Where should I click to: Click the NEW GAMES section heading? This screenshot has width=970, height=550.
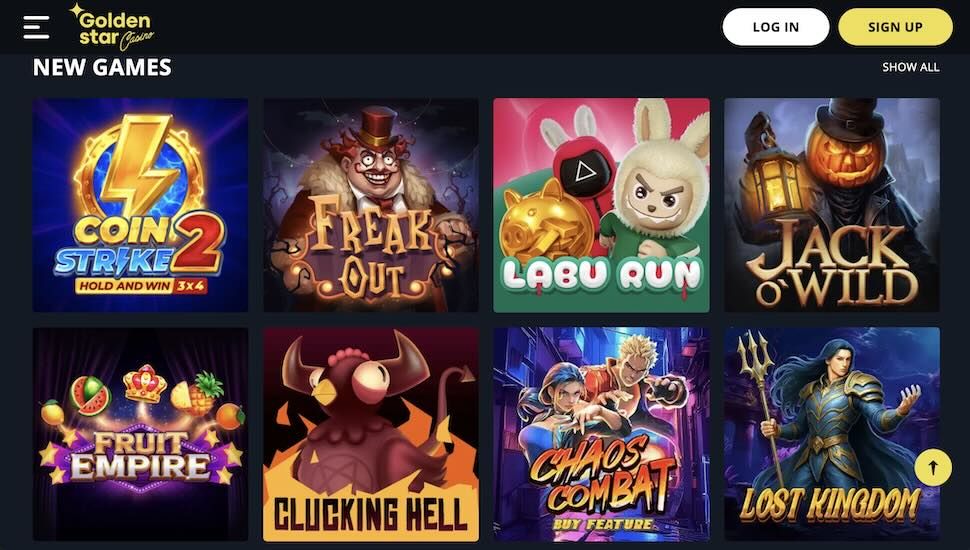coord(102,67)
